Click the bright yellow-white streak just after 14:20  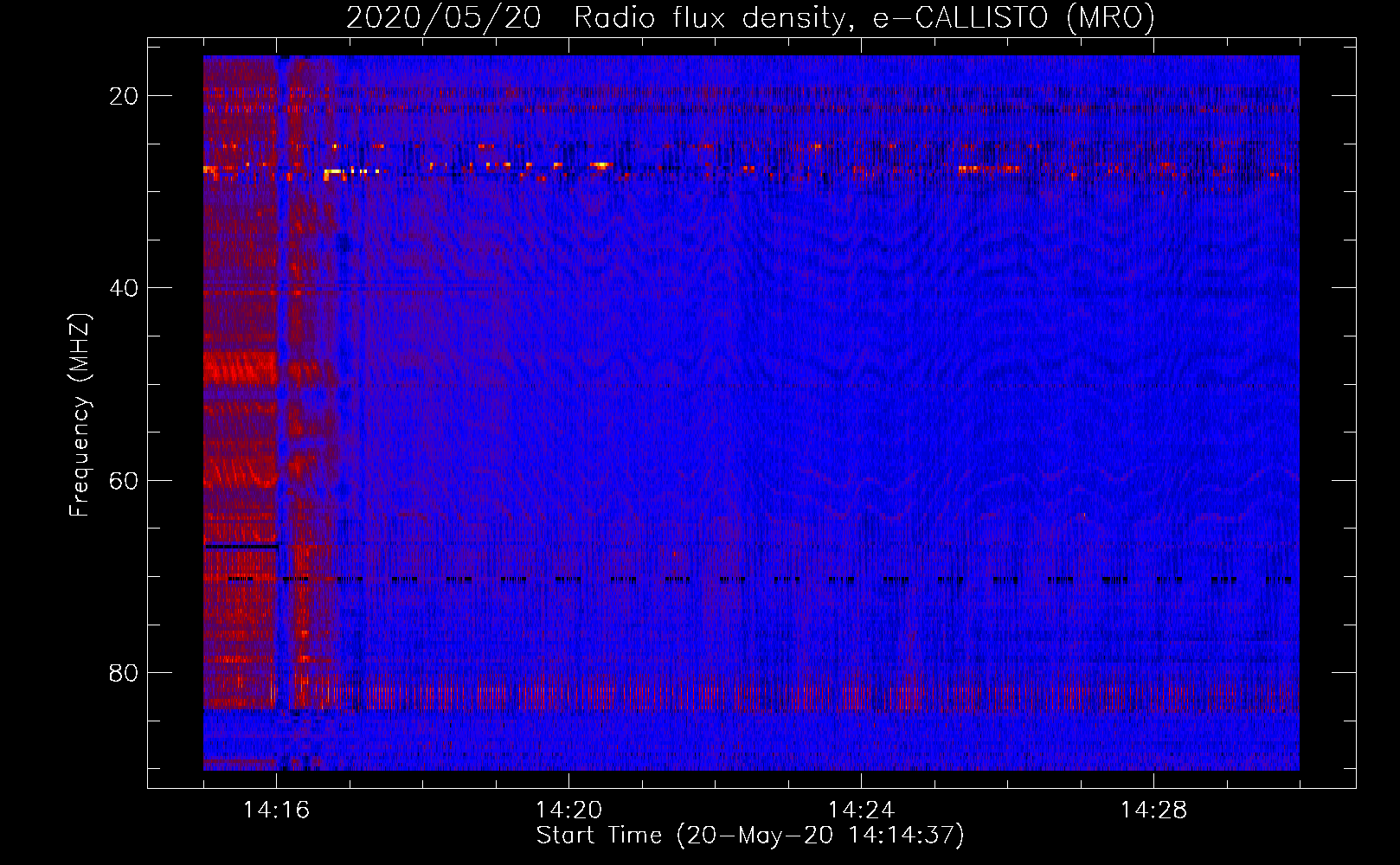tap(600, 164)
